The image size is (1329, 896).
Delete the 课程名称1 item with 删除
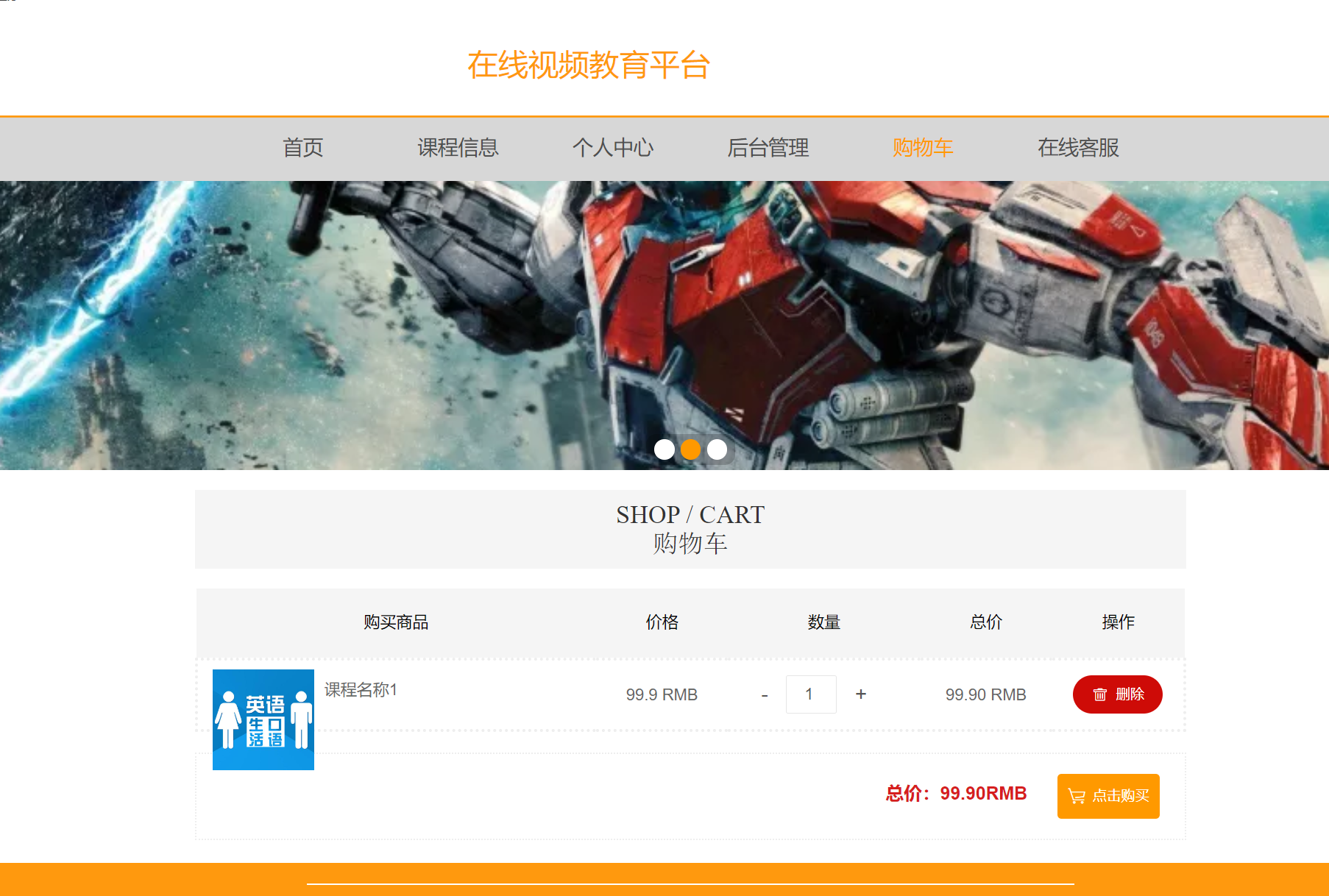pyautogui.click(x=1117, y=694)
